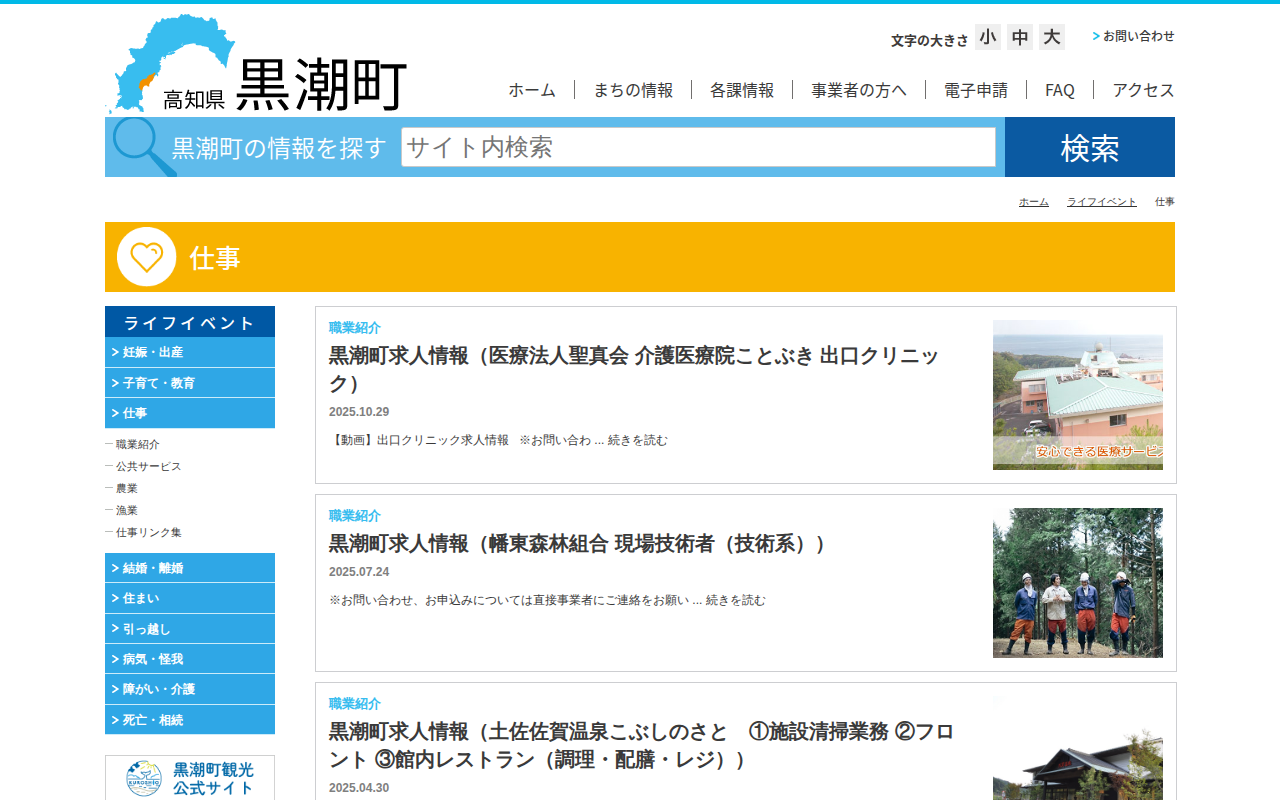The width and height of the screenshot is (1280, 800).
Task: Open the 電子申請 menu item
Action: coord(975,90)
